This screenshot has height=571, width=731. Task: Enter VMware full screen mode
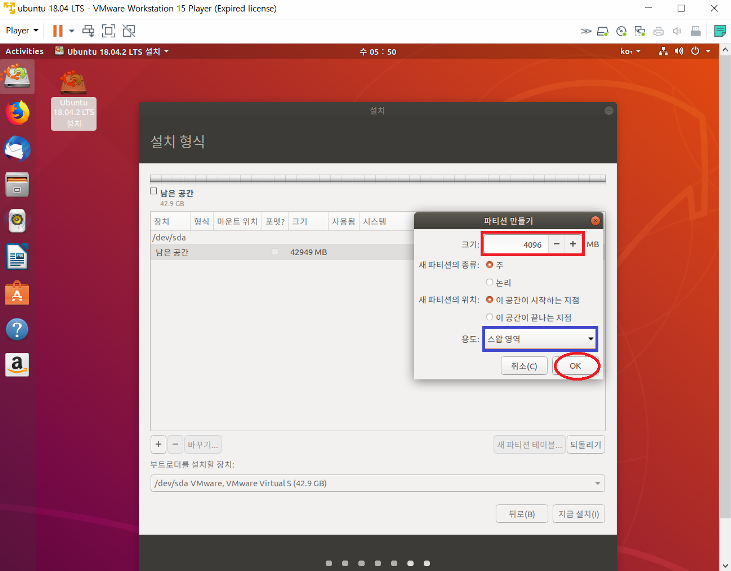point(108,31)
